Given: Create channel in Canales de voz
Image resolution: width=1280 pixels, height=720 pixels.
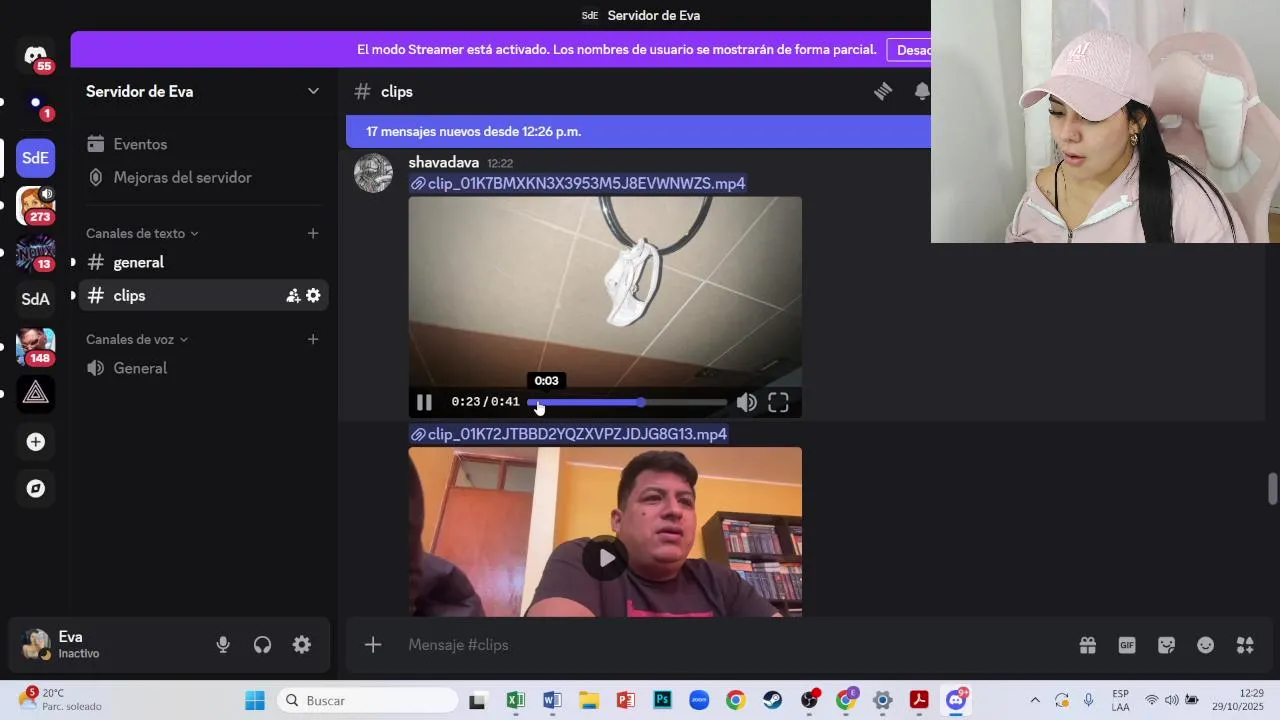Looking at the screenshot, I should 313,339.
